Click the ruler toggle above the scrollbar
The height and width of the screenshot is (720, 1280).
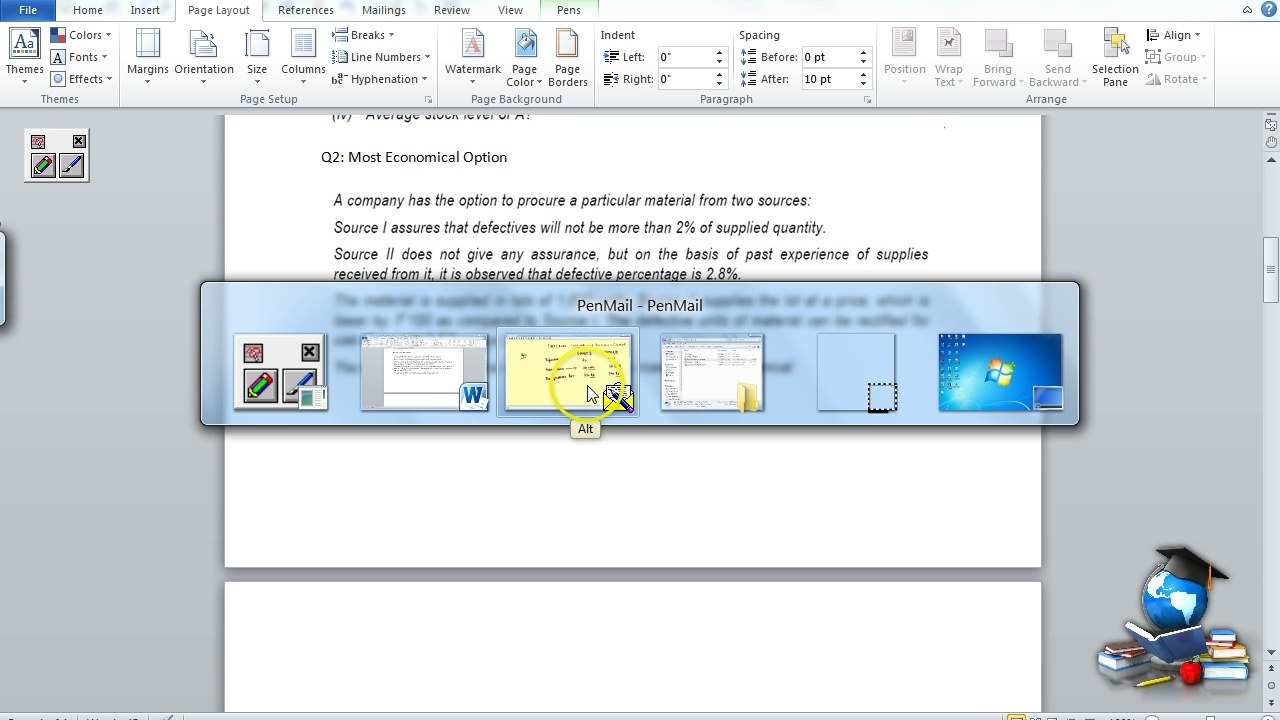pos(1270,125)
